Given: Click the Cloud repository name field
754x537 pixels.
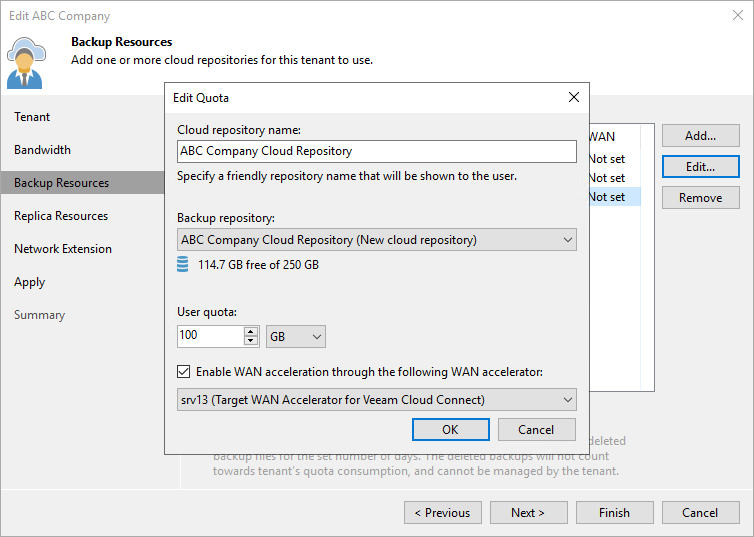Looking at the screenshot, I should [377, 151].
